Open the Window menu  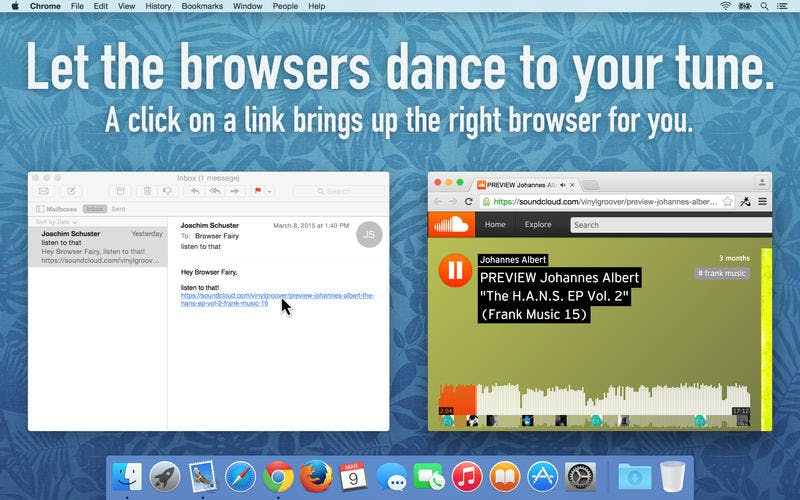[x=247, y=6]
